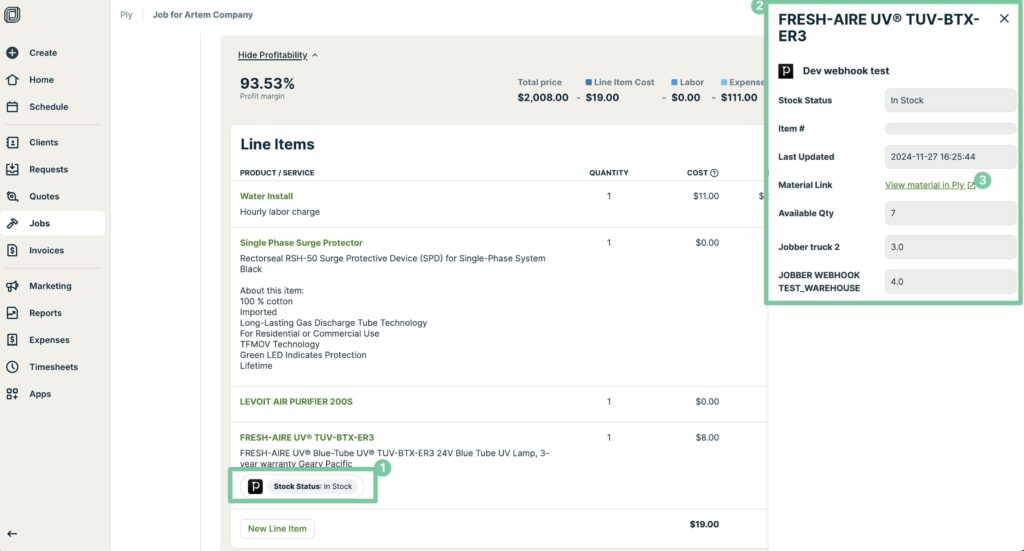
Task: Open Schedule calendar icon
Action: pyautogui.click(x=12, y=107)
